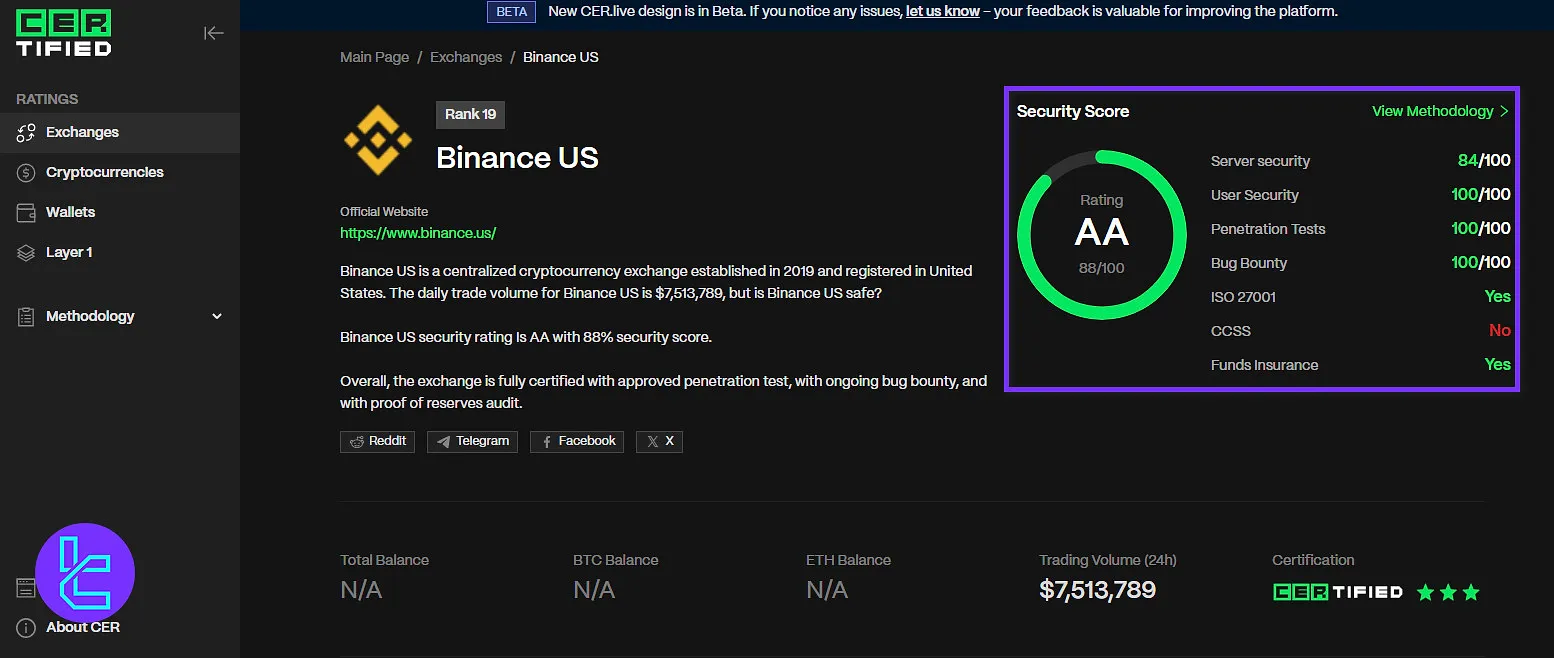Open the Facebook social button
Screen dimensions: 1554x658
(577, 441)
